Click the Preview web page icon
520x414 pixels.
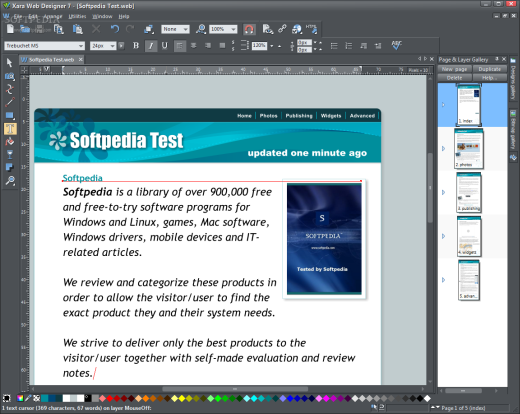pos(267,29)
